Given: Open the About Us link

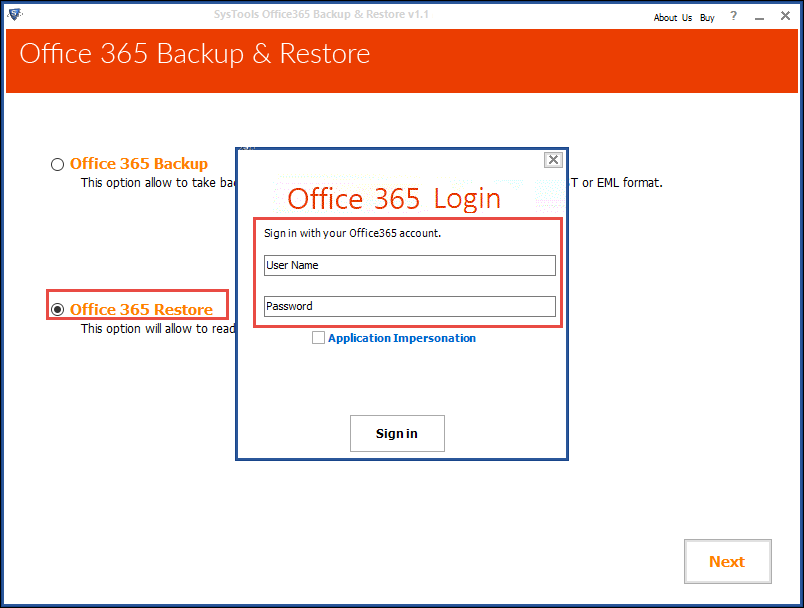Looking at the screenshot, I should [673, 17].
